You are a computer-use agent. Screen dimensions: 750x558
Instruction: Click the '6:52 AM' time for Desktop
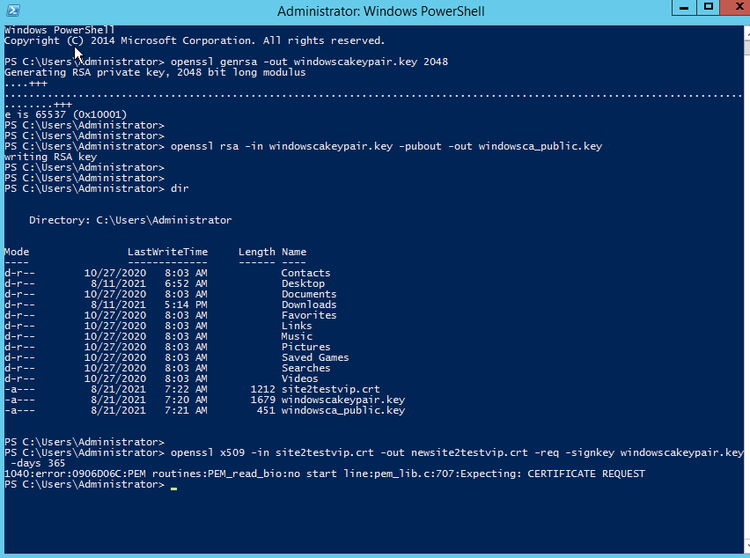point(186,284)
